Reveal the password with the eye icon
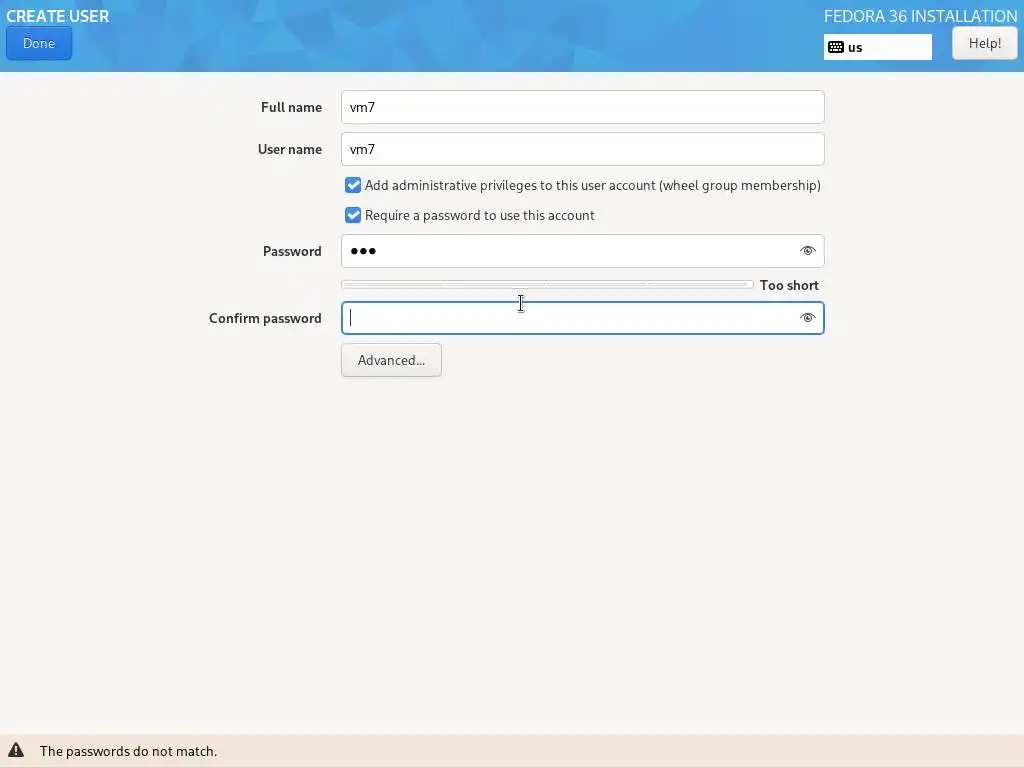 [808, 251]
